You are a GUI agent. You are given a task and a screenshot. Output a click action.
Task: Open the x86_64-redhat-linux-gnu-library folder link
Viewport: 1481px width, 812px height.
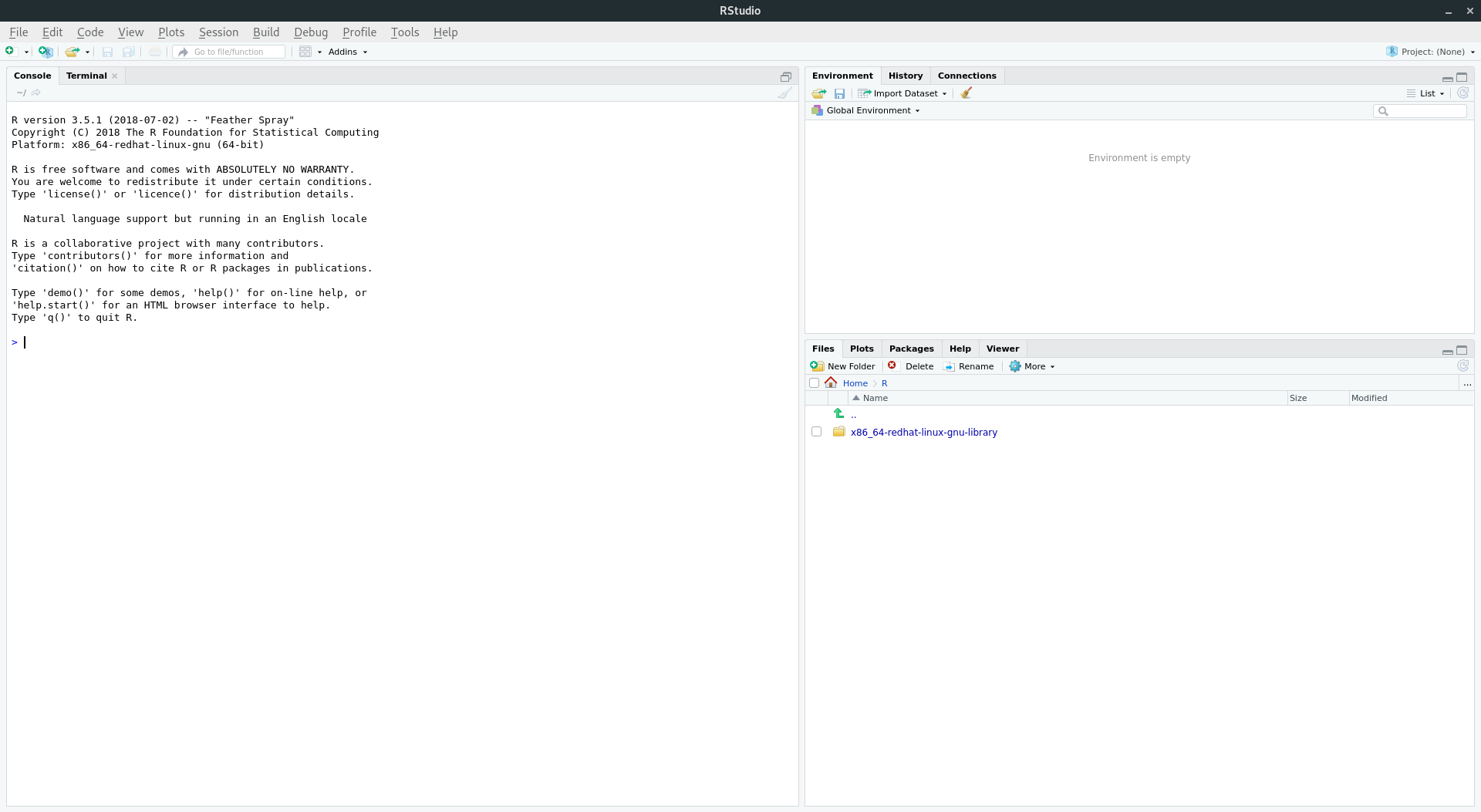924,433
